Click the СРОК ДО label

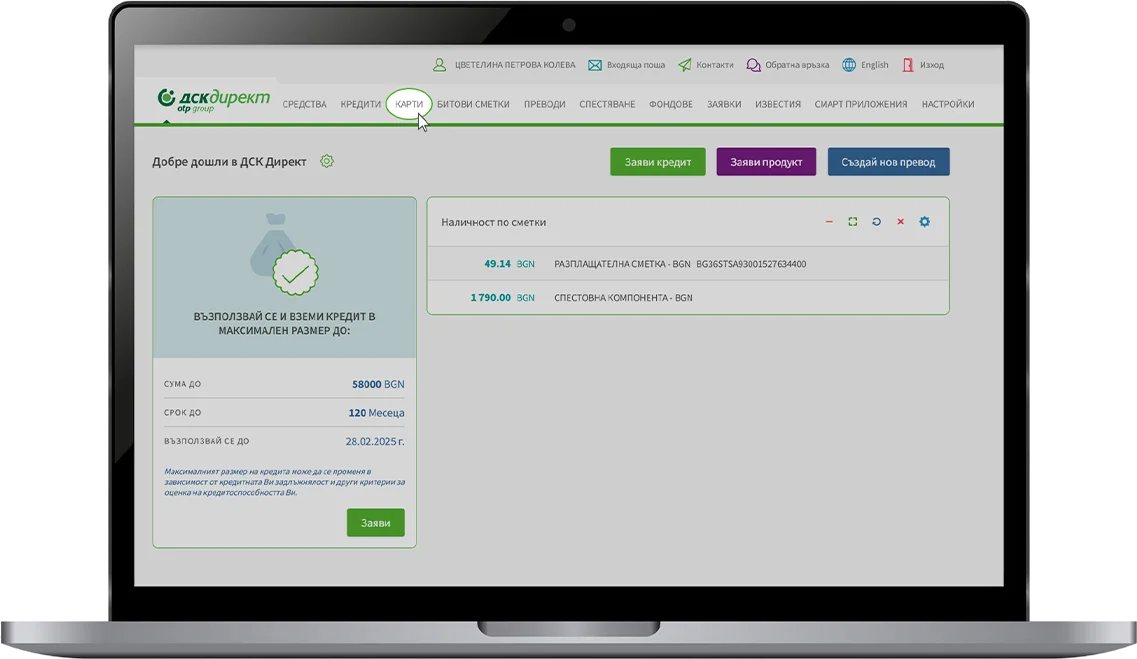[x=183, y=413]
